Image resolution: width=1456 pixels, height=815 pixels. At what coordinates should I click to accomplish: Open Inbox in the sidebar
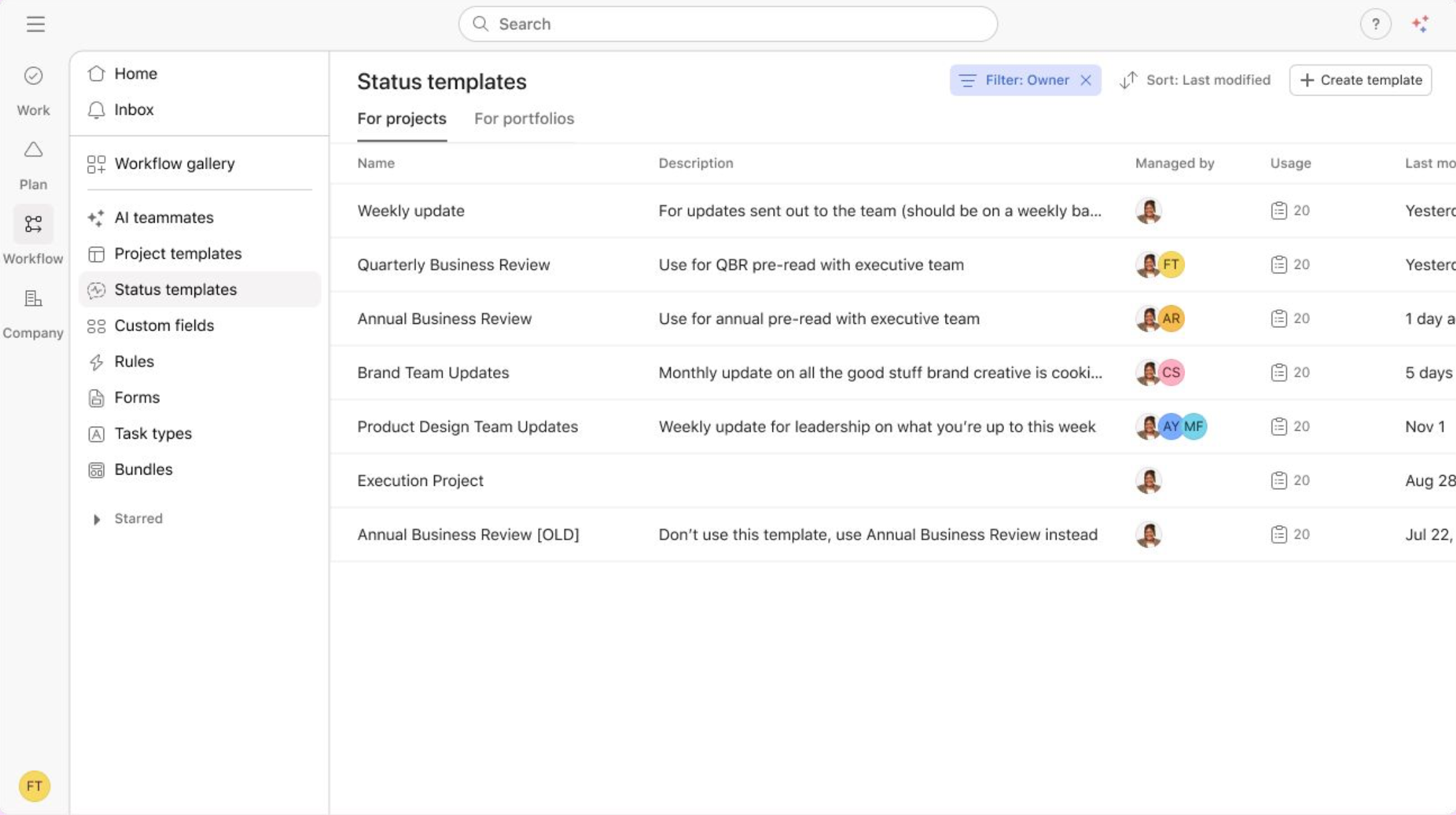(199, 110)
